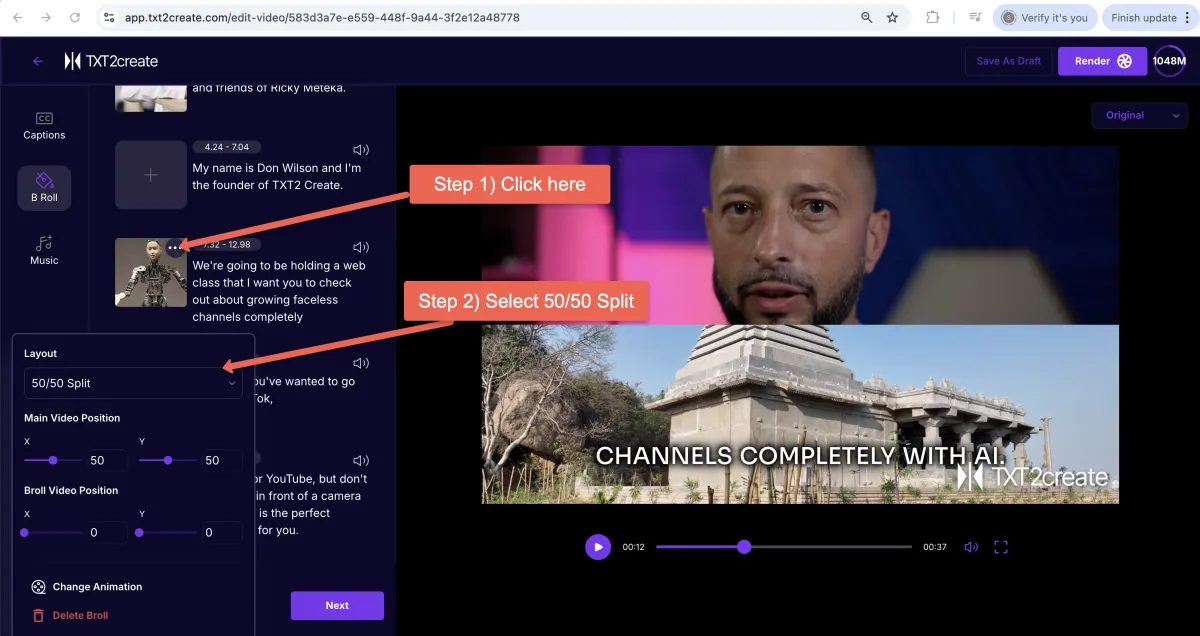Click the video progress scrubber
This screenshot has width=1200, height=636.
(784, 547)
